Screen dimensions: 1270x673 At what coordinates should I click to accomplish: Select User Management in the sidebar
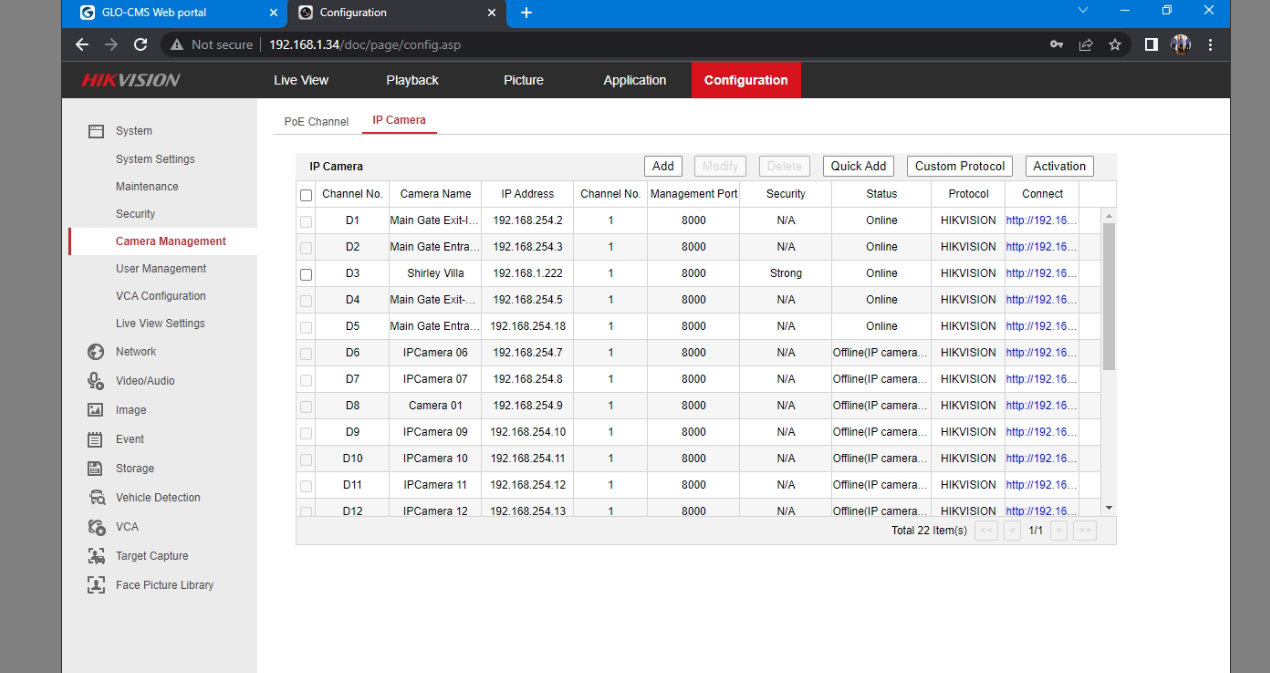[x=161, y=269]
